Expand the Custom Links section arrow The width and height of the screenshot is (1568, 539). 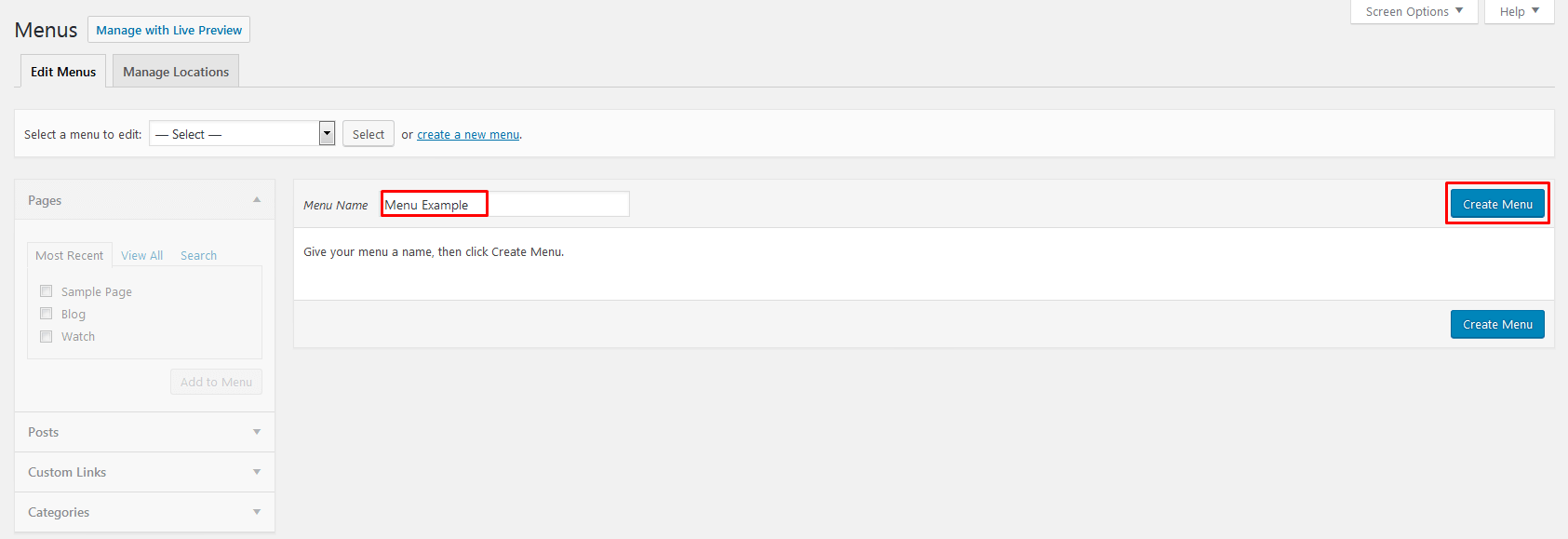click(x=257, y=472)
